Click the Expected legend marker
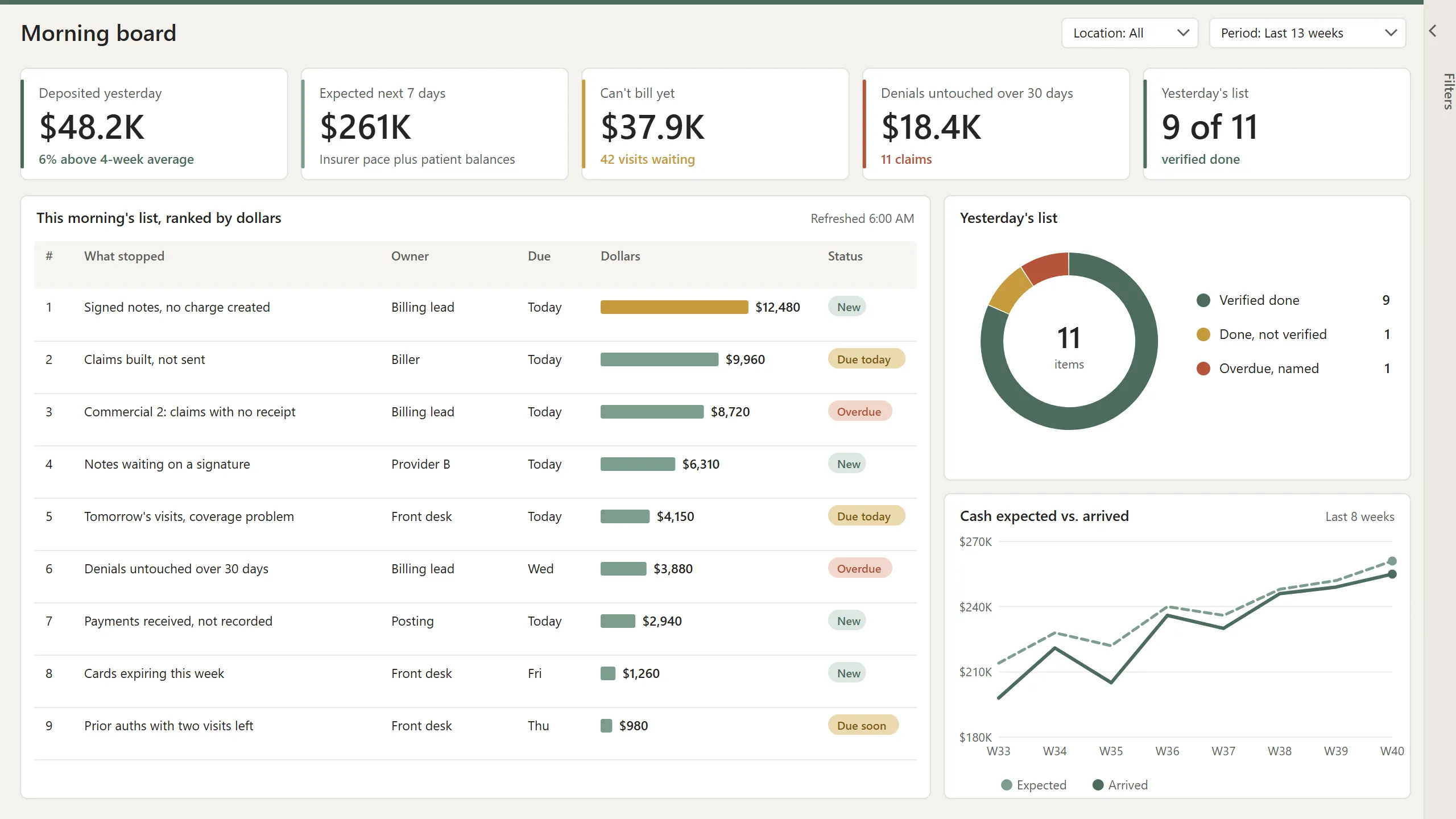 tap(1007, 785)
